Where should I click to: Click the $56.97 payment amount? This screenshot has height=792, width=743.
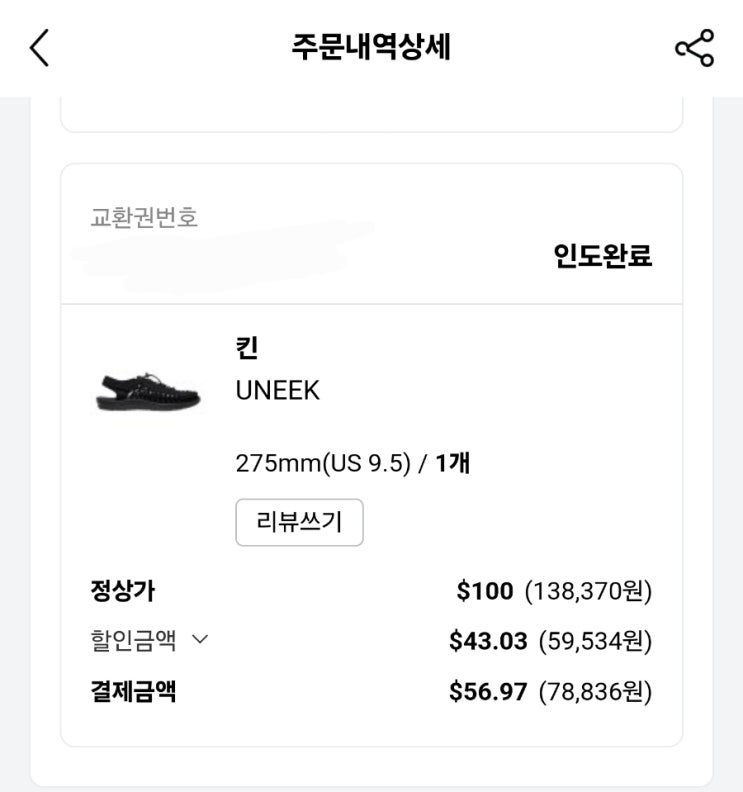click(x=488, y=691)
